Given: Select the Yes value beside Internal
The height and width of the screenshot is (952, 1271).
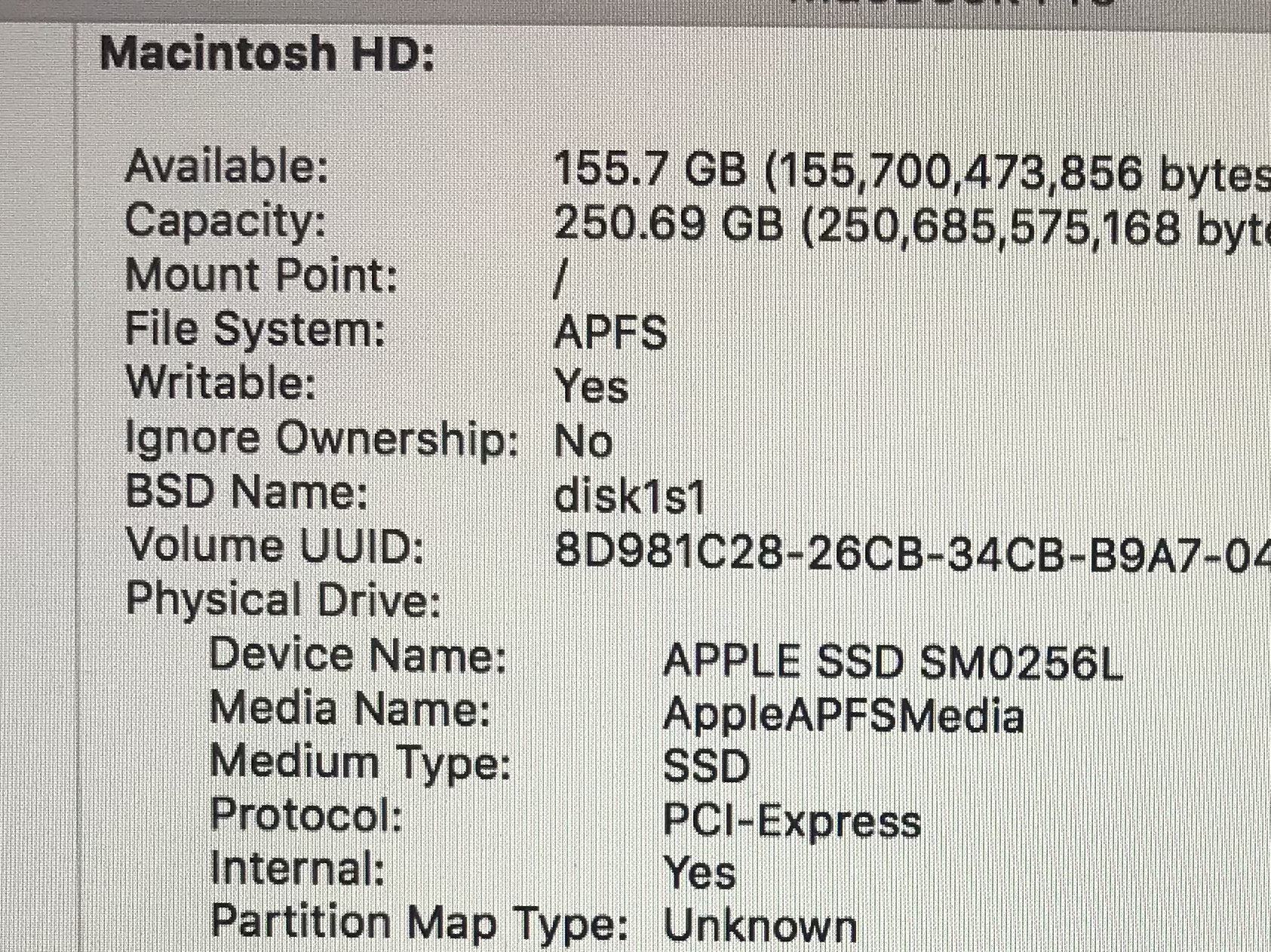Looking at the screenshot, I should tap(699, 873).
